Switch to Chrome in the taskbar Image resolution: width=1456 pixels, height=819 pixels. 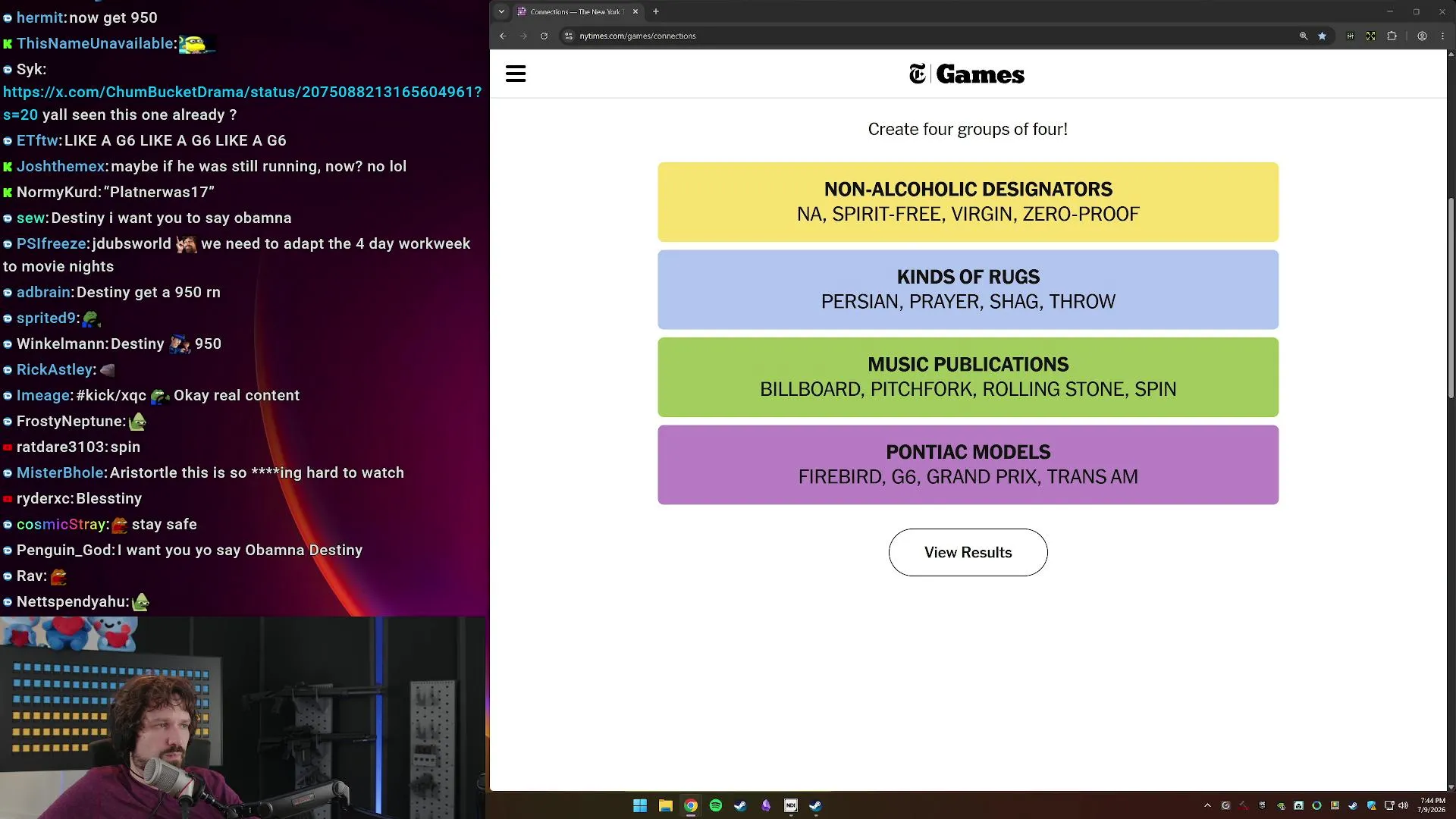pyautogui.click(x=690, y=805)
